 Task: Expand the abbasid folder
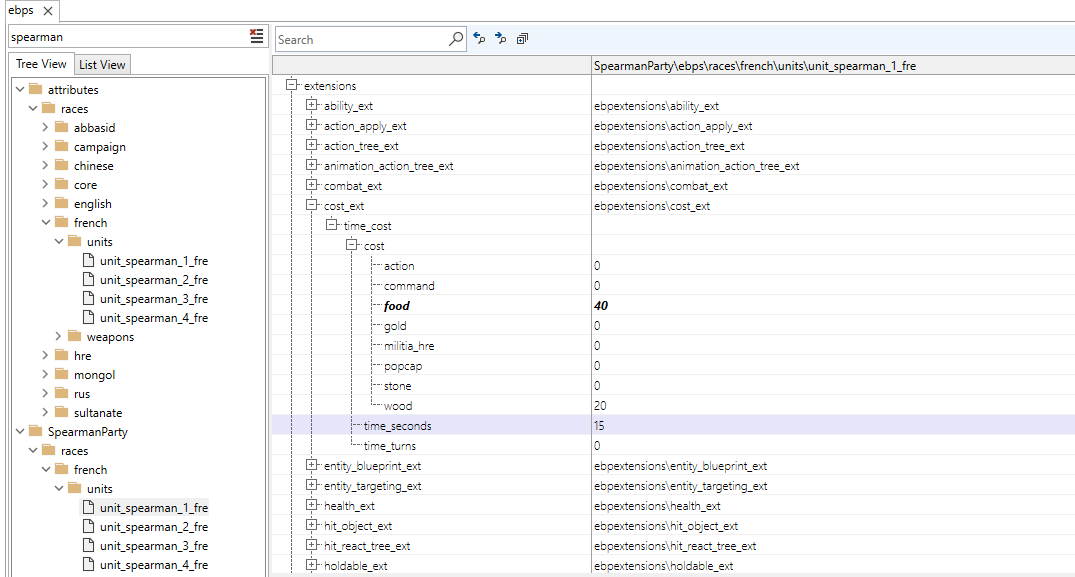click(x=45, y=127)
